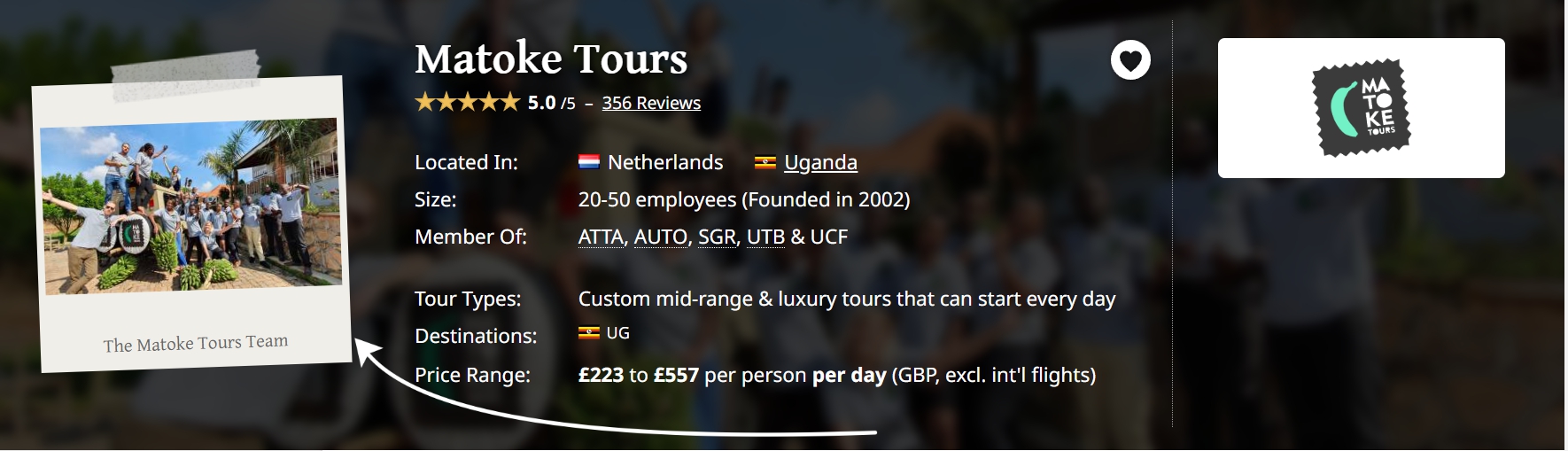Screen dimensions: 1568x451
Task: Click the AUTO membership link
Action: (660, 237)
